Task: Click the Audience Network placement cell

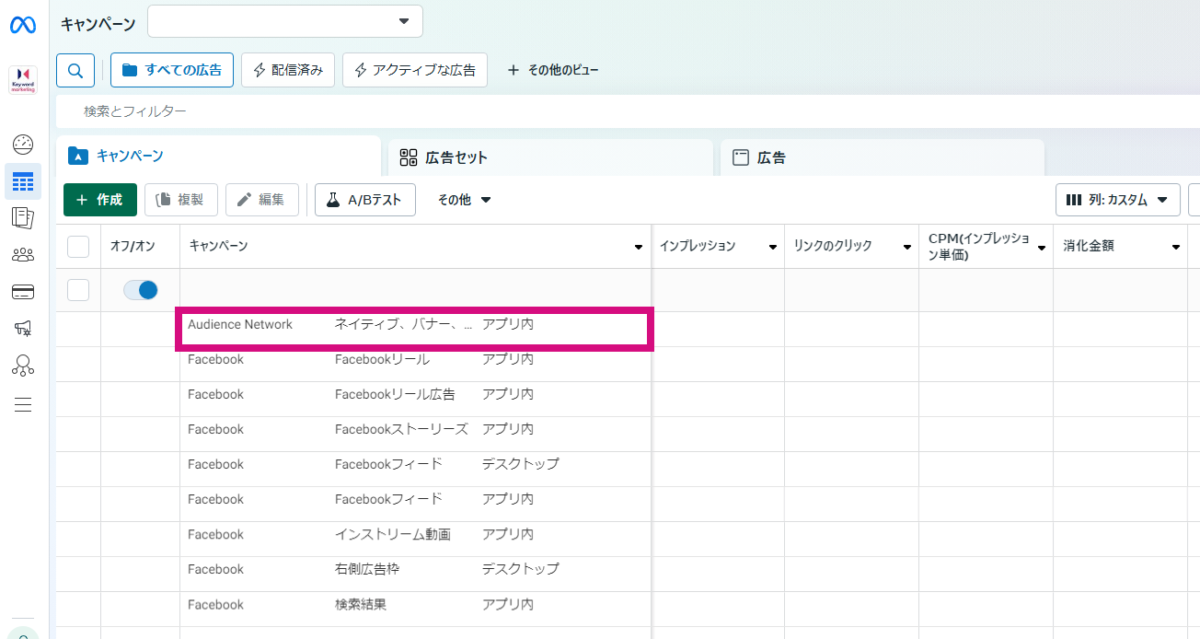Action: click(240, 325)
